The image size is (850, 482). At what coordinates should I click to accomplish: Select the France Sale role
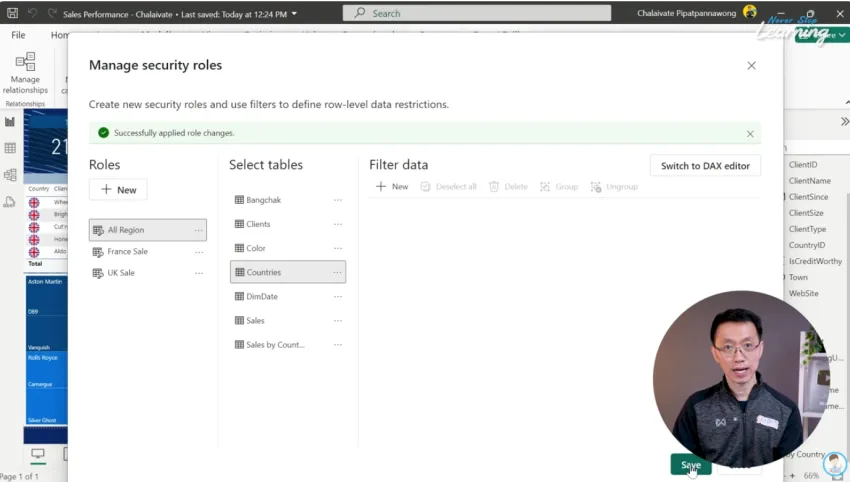[x=127, y=252]
